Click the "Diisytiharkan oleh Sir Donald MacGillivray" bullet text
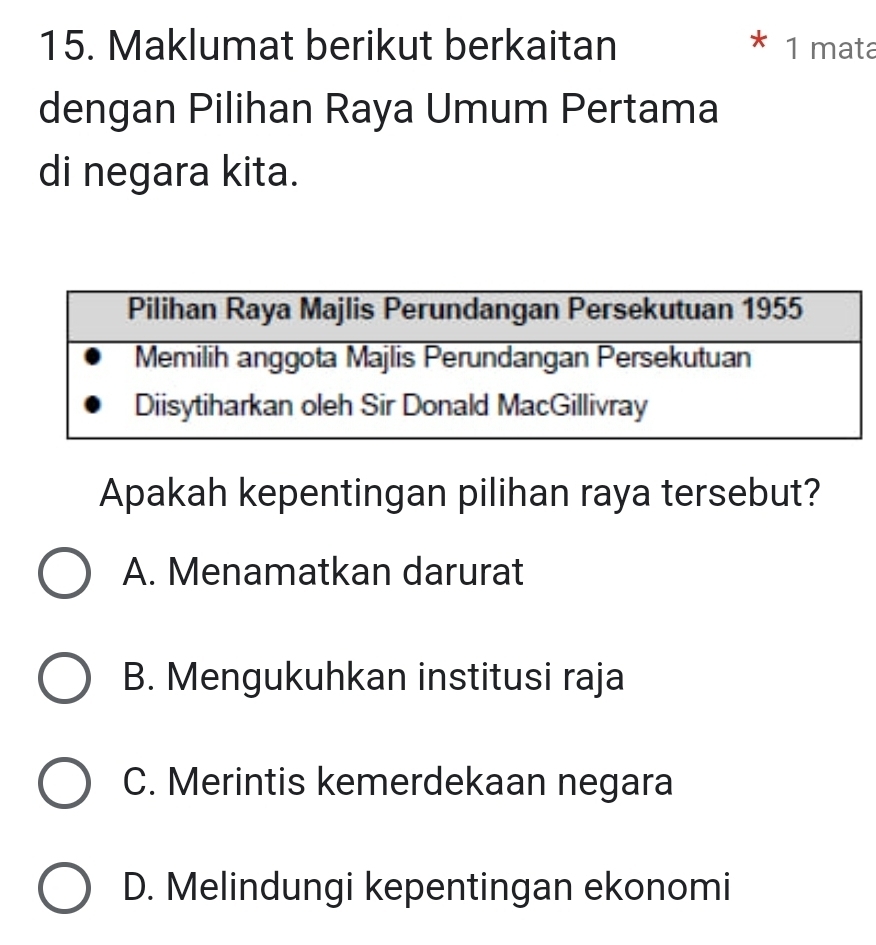This screenshot has width=876, height=945. point(391,407)
